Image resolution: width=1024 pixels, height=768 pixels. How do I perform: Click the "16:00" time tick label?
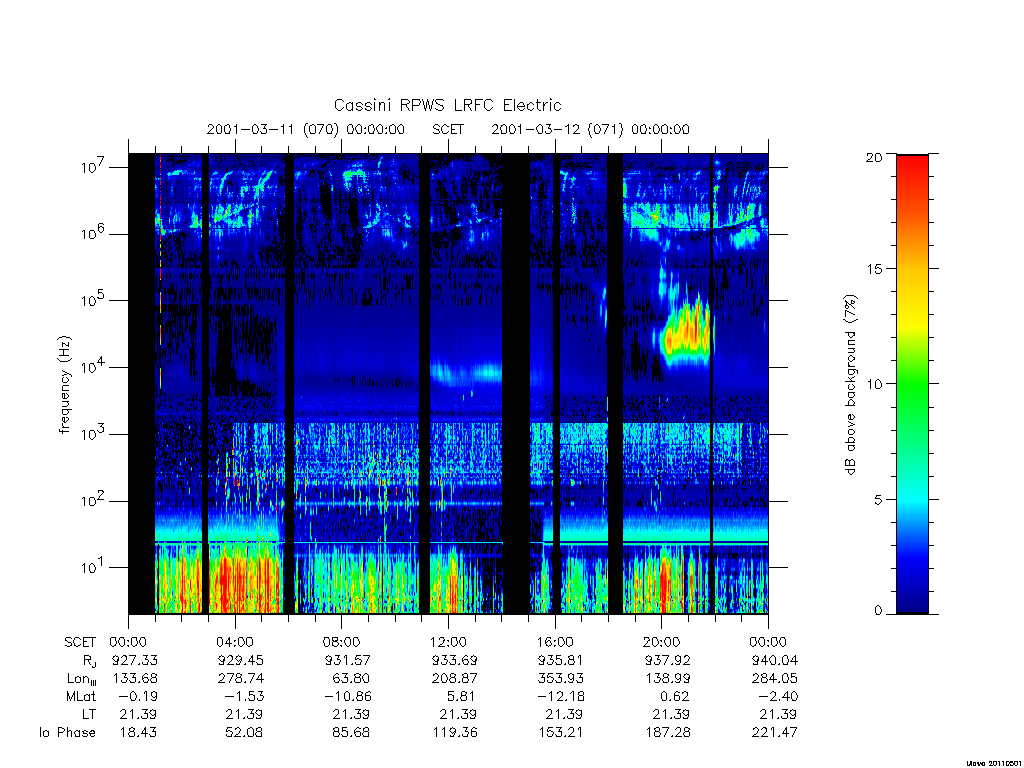click(554, 642)
